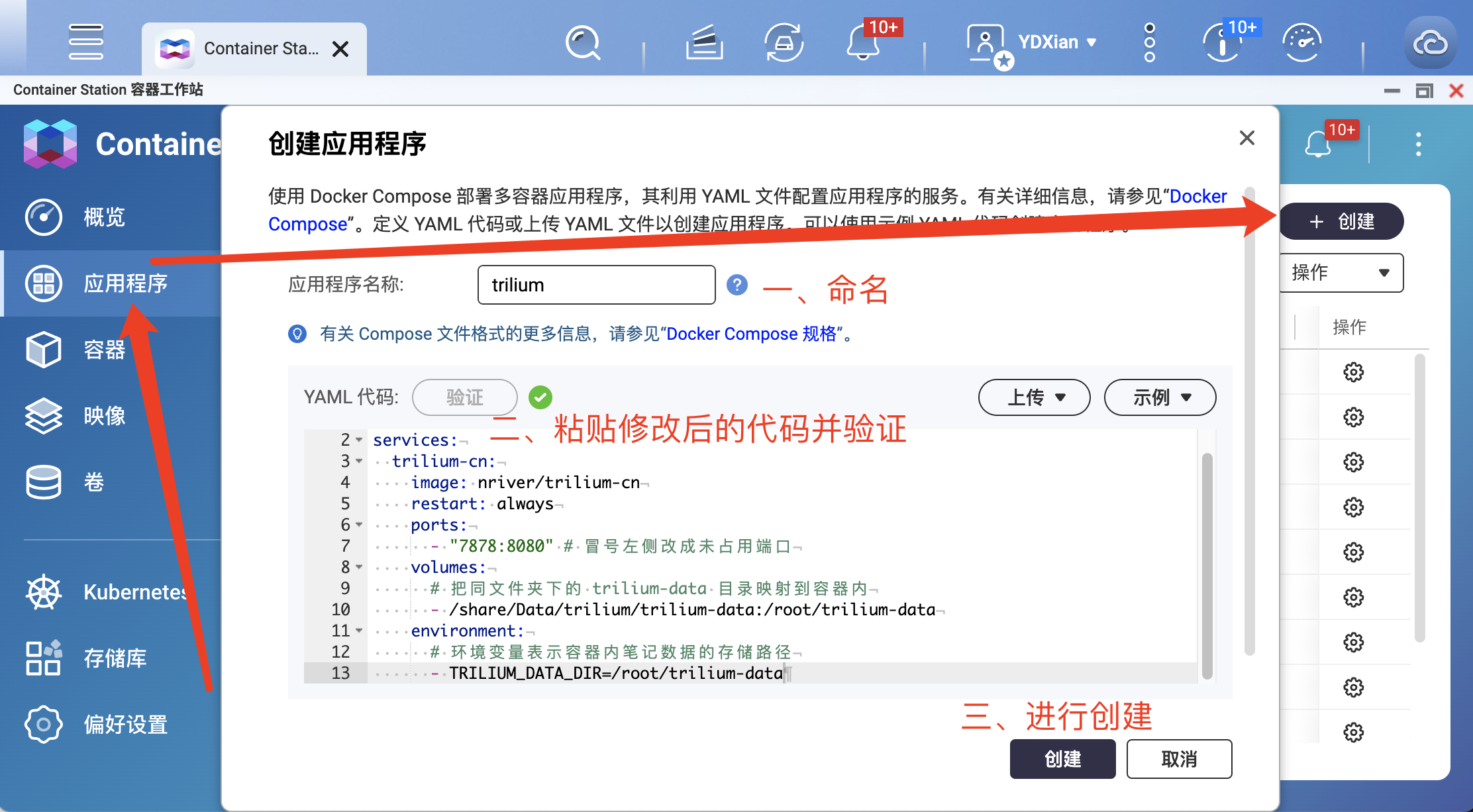Follow the Docker Compose link in description
Viewport: 1473px width, 812px height.
(x=1198, y=196)
